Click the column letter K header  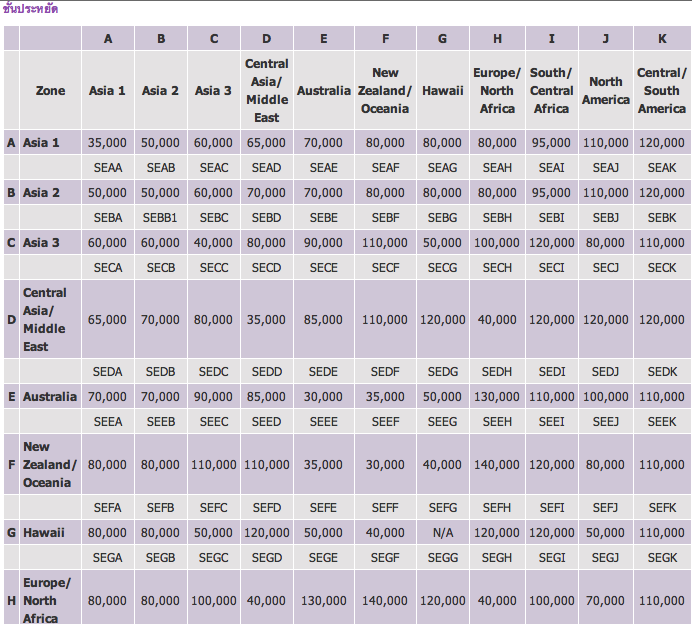(x=661, y=39)
